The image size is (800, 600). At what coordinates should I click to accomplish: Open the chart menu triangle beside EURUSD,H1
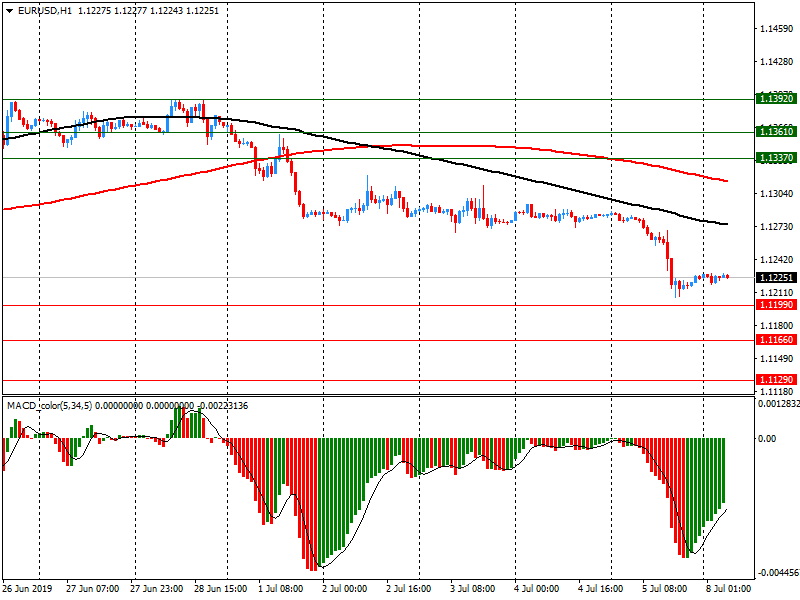[9, 11]
